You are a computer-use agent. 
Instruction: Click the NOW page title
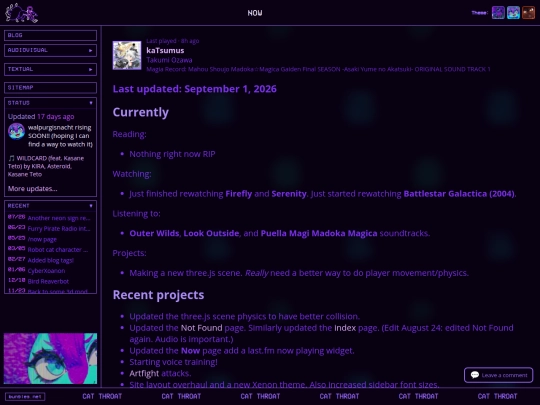(x=255, y=13)
